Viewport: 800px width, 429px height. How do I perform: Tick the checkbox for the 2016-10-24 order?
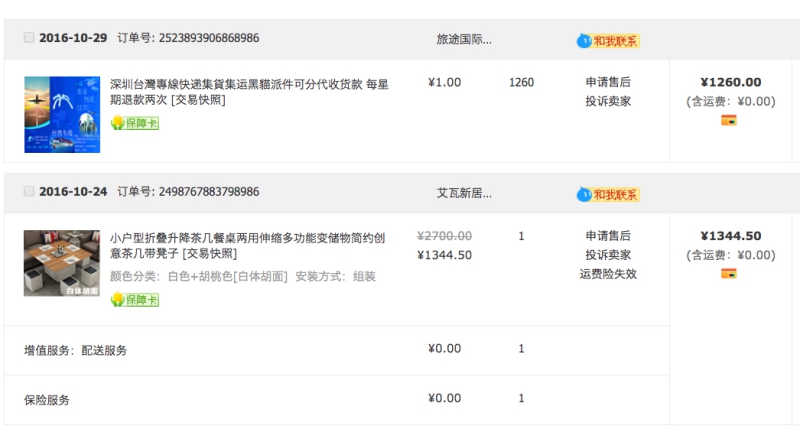(29, 191)
